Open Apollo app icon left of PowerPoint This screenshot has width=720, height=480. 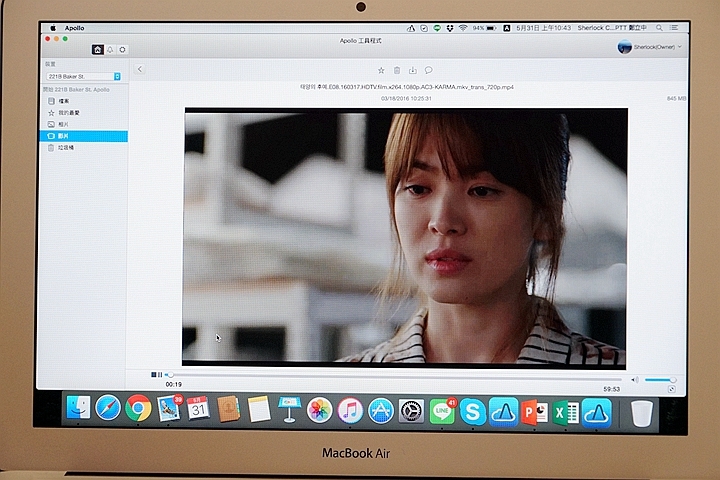pos(504,412)
